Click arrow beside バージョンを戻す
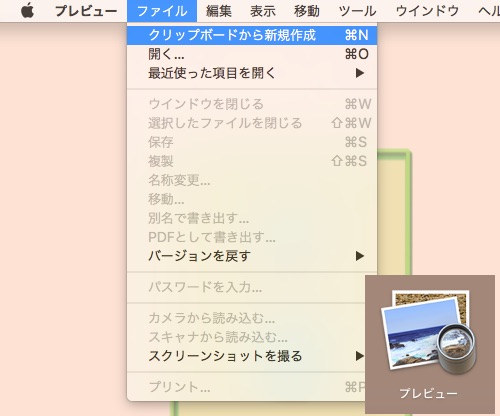500x416 pixels. [x=360, y=256]
